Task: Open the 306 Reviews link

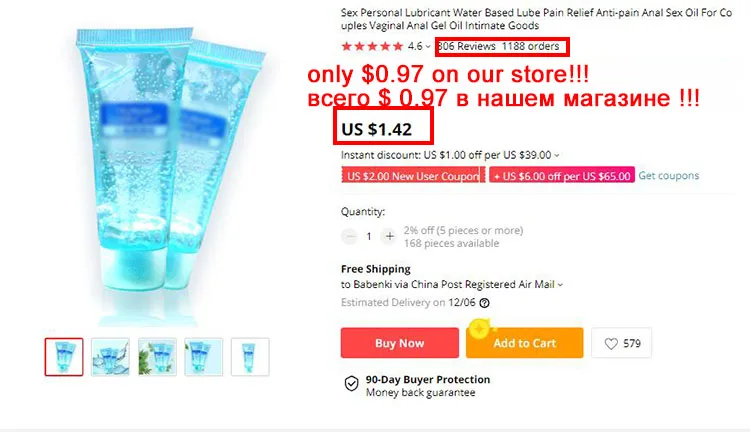Action: (x=467, y=46)
